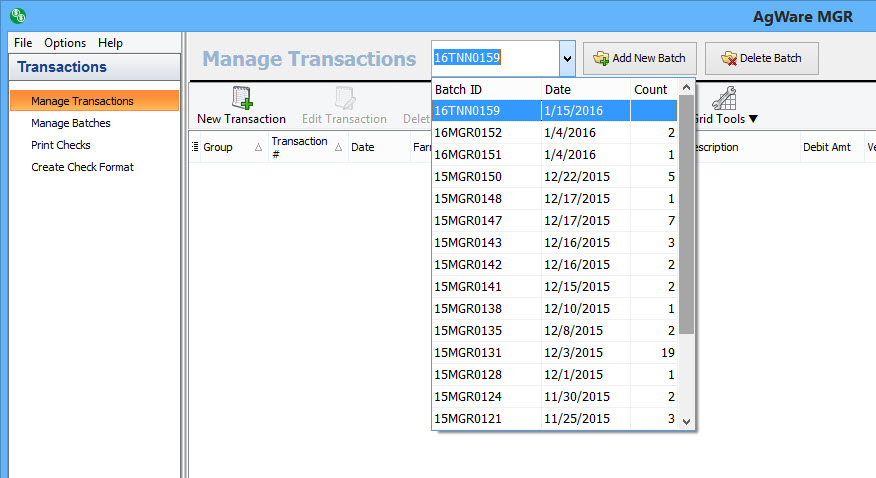Choose batch 16MGR0152 from the list
The width and height of the screenshot is (876, 478).
pyautogui.click(x=468, y=133)
